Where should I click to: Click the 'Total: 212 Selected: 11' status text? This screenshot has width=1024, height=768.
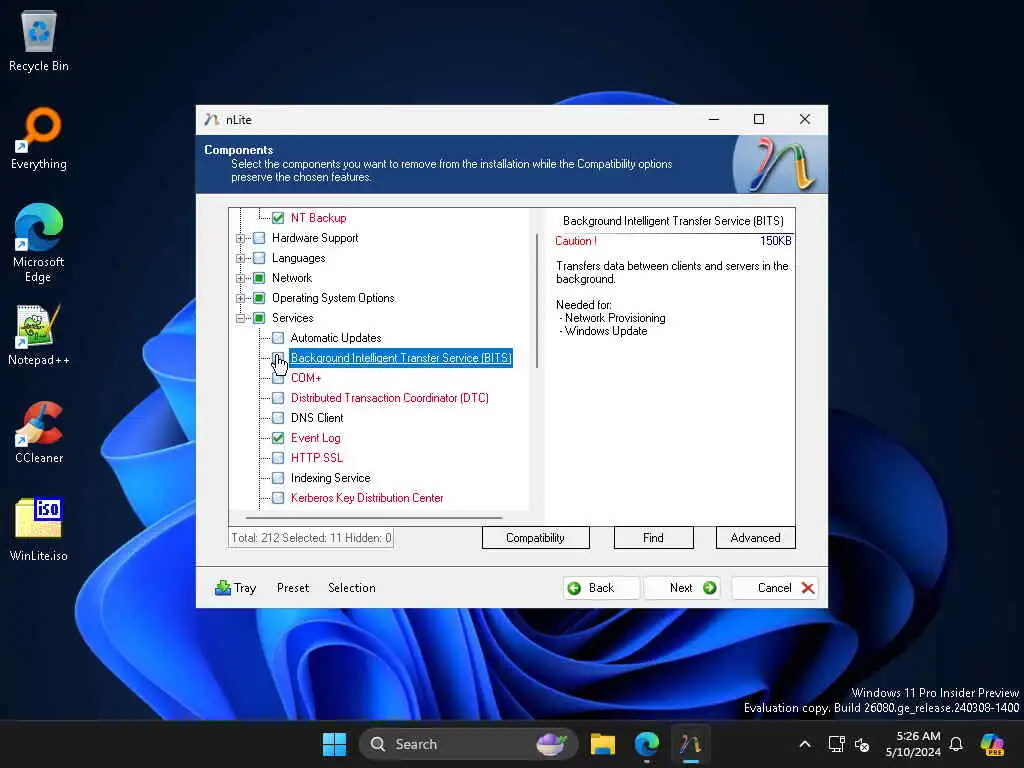point(311,538)
